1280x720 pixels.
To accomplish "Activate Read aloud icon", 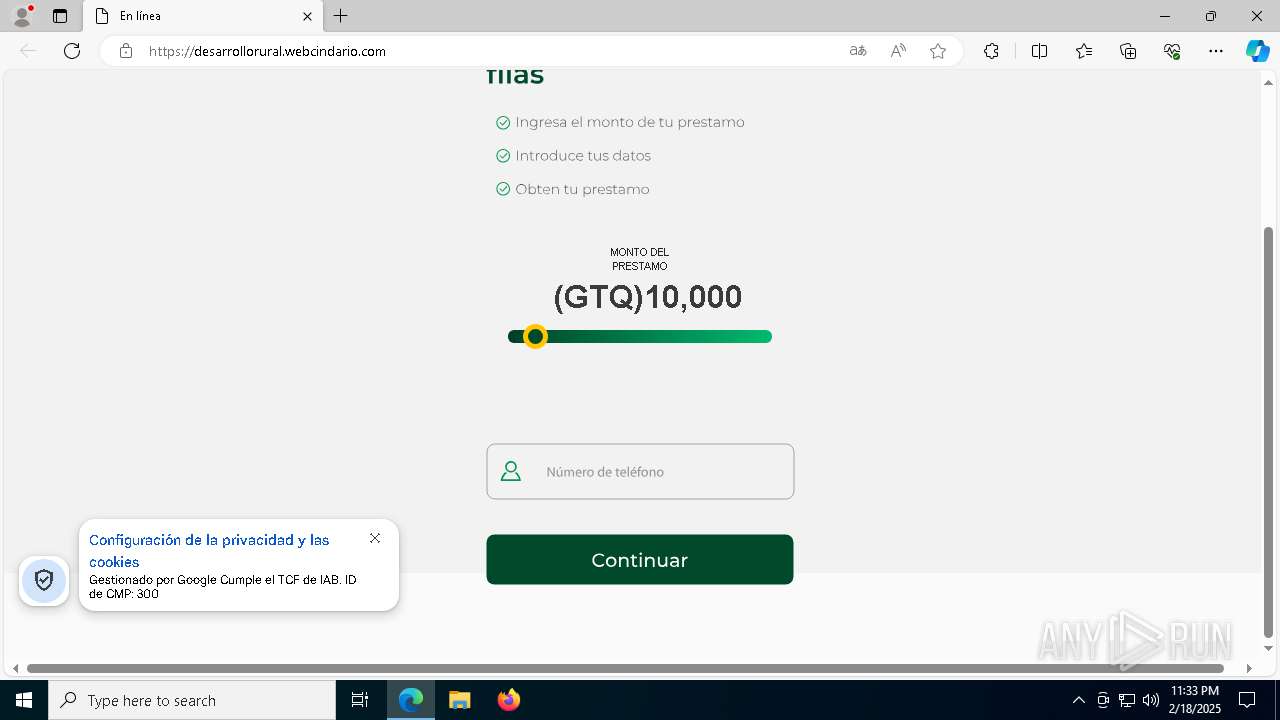I will pyautogui.click(x=898, y=51).
